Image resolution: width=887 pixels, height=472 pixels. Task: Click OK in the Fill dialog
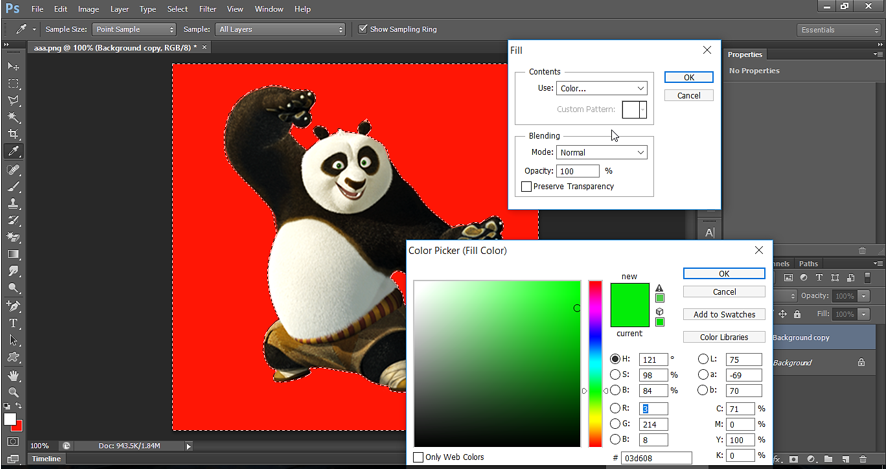point(688,77)
